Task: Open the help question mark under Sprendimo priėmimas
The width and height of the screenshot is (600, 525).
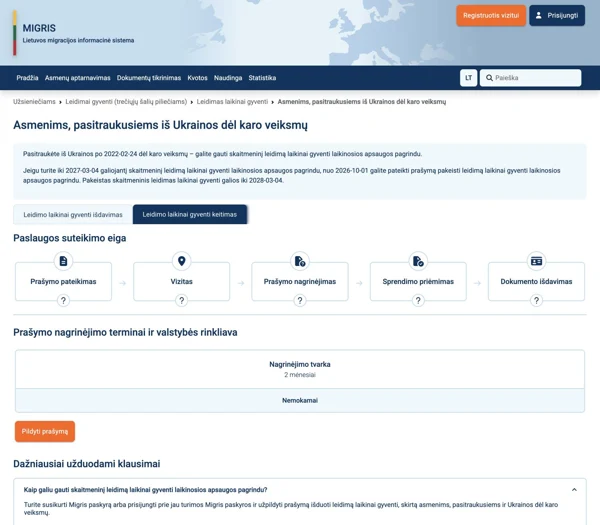Action: (418, 300)
